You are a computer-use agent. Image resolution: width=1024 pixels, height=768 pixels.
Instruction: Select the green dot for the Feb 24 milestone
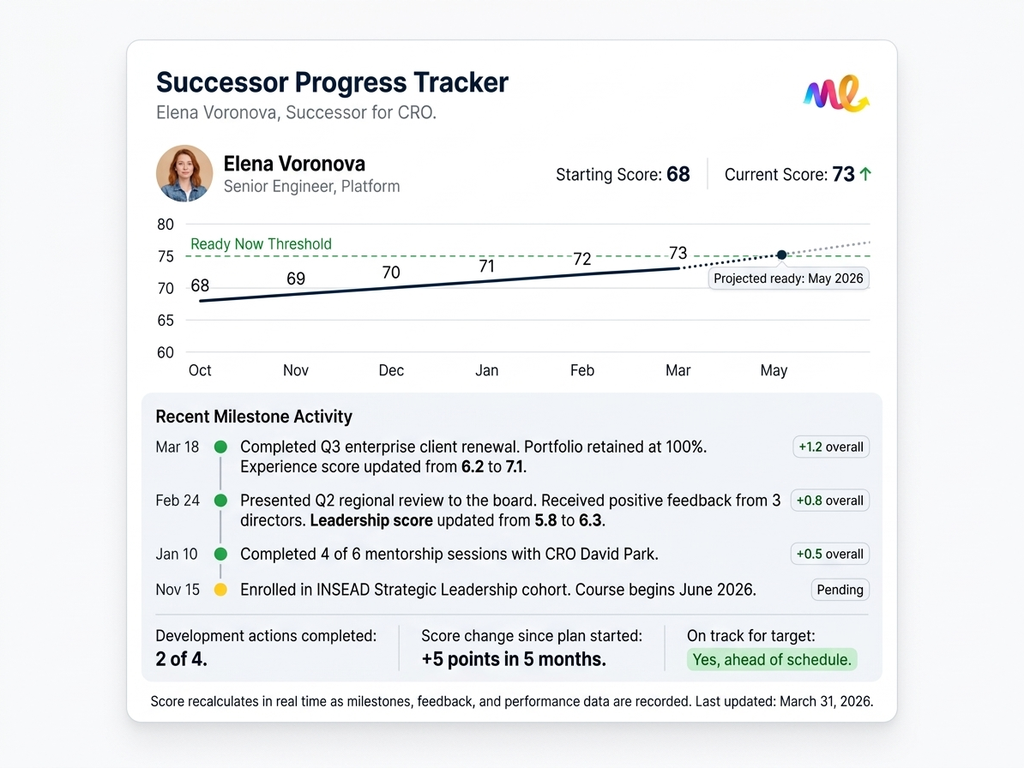[x=220, y=500]
